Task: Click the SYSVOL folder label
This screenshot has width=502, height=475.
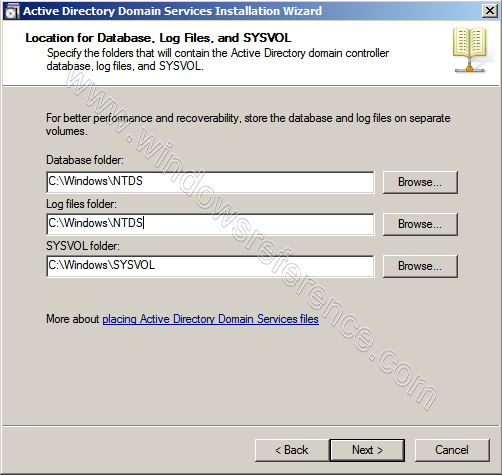Action: 83,246
